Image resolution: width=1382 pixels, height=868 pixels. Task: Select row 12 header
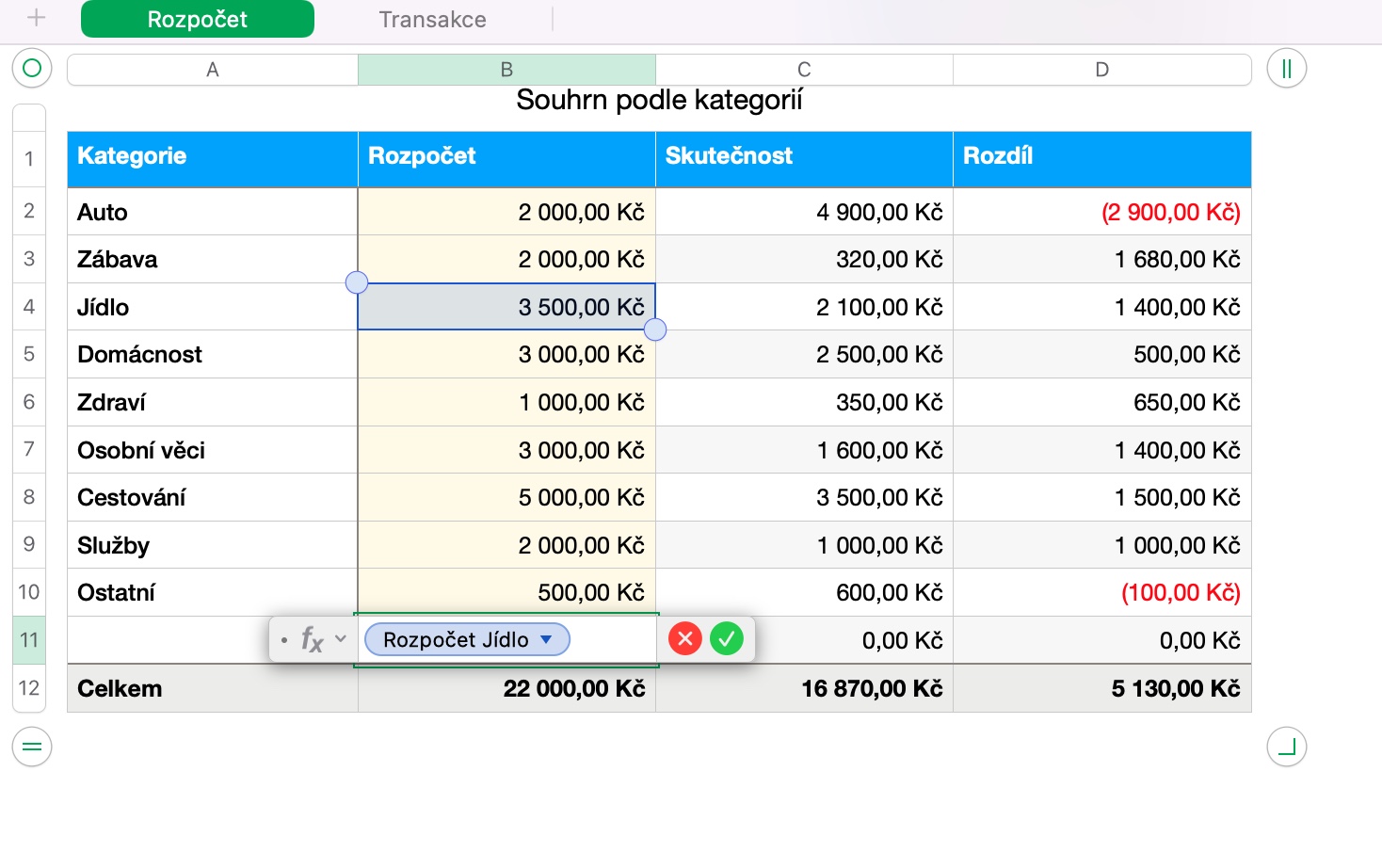(x=29, y=688)
